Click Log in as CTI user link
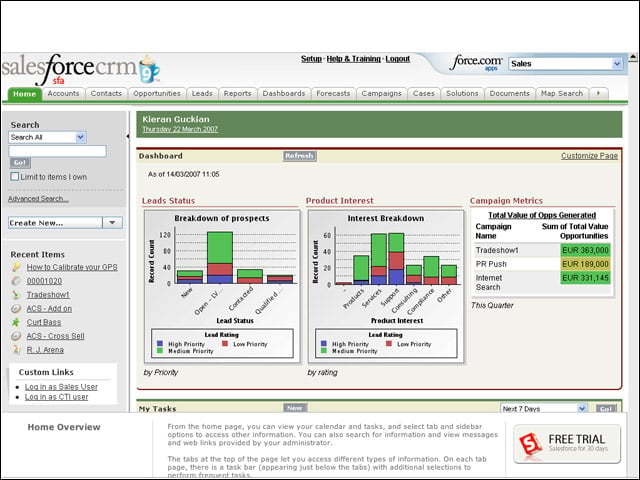 [x=56, y=397]
